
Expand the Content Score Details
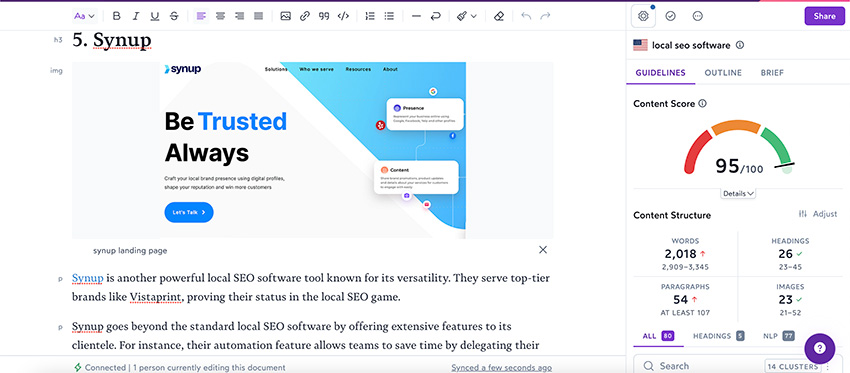(x=738, y=194)
